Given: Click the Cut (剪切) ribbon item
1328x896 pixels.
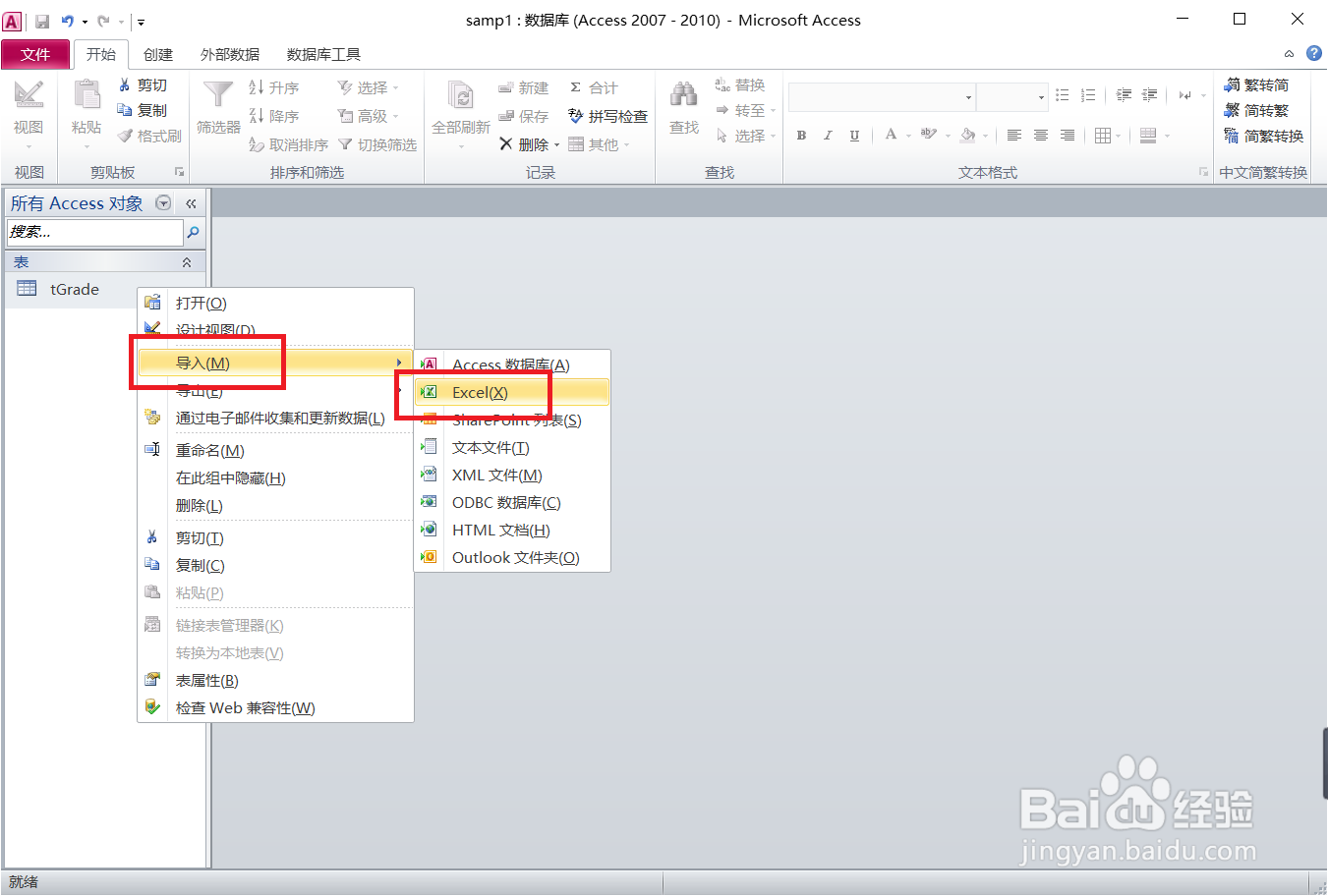Looking at the screenshot, I should pos(143,85).
